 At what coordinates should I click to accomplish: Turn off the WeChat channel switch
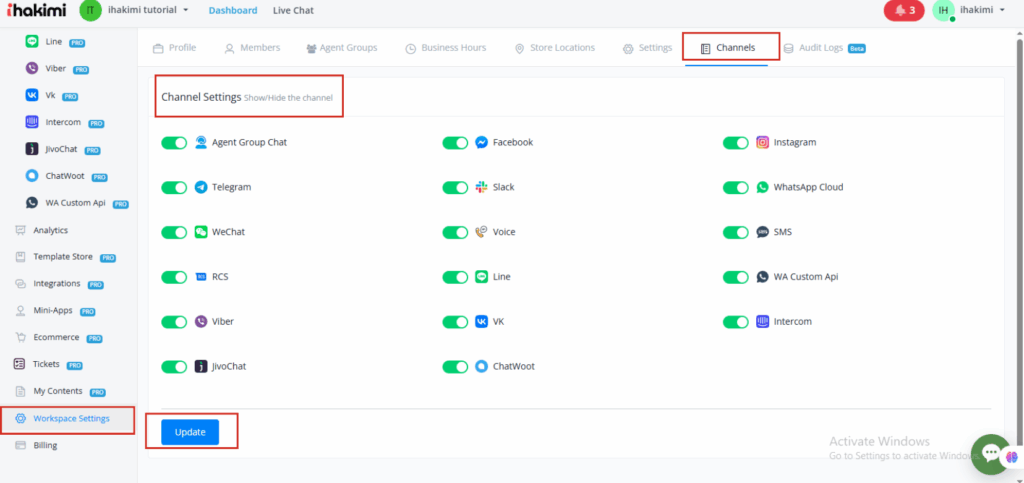pos(174,232)
